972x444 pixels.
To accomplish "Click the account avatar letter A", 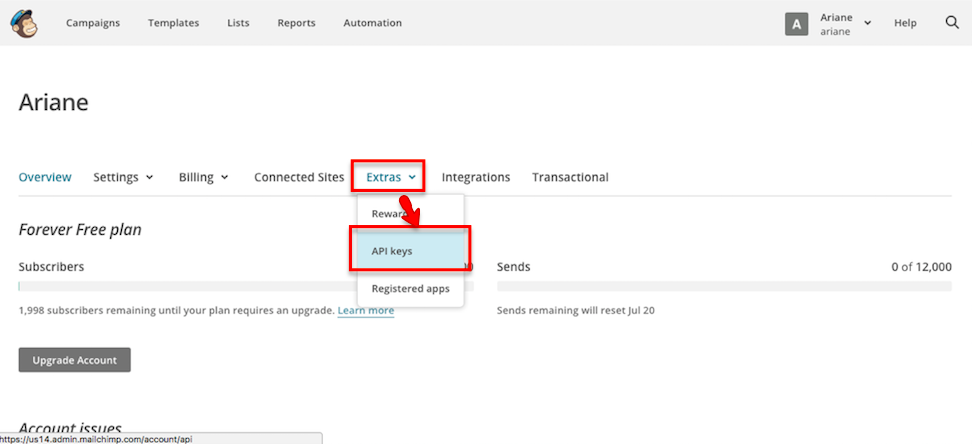I will point(797,24).
